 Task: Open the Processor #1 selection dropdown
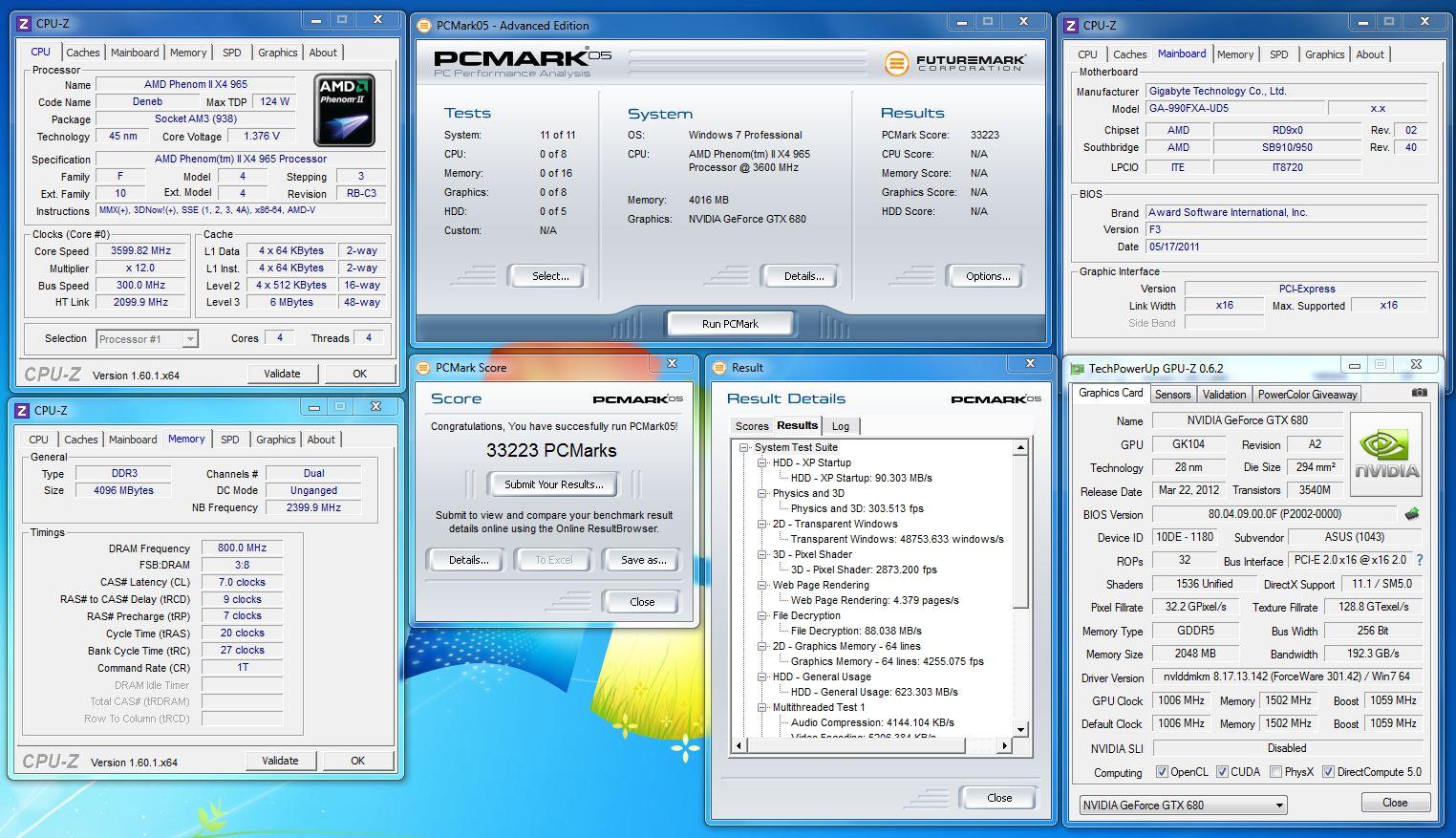[x=190, y=339]
